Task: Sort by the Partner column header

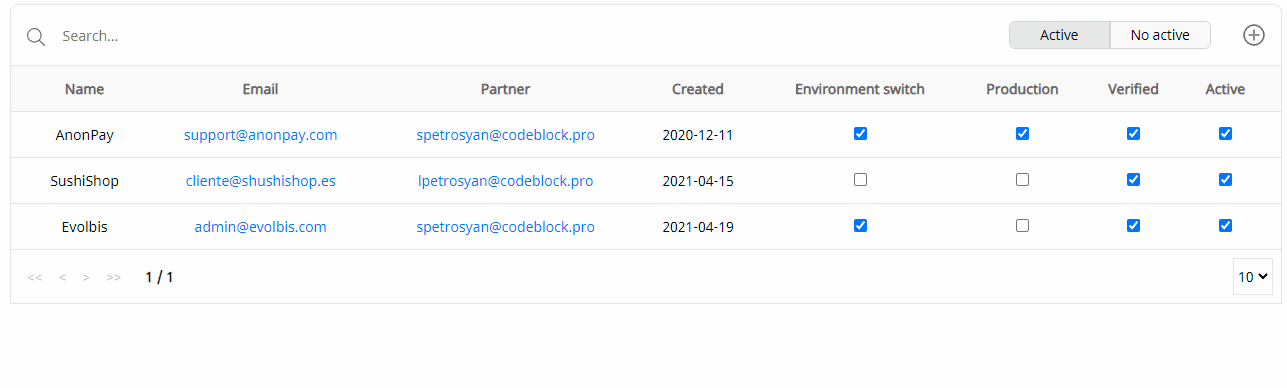Action: click(x=505, y=89)
